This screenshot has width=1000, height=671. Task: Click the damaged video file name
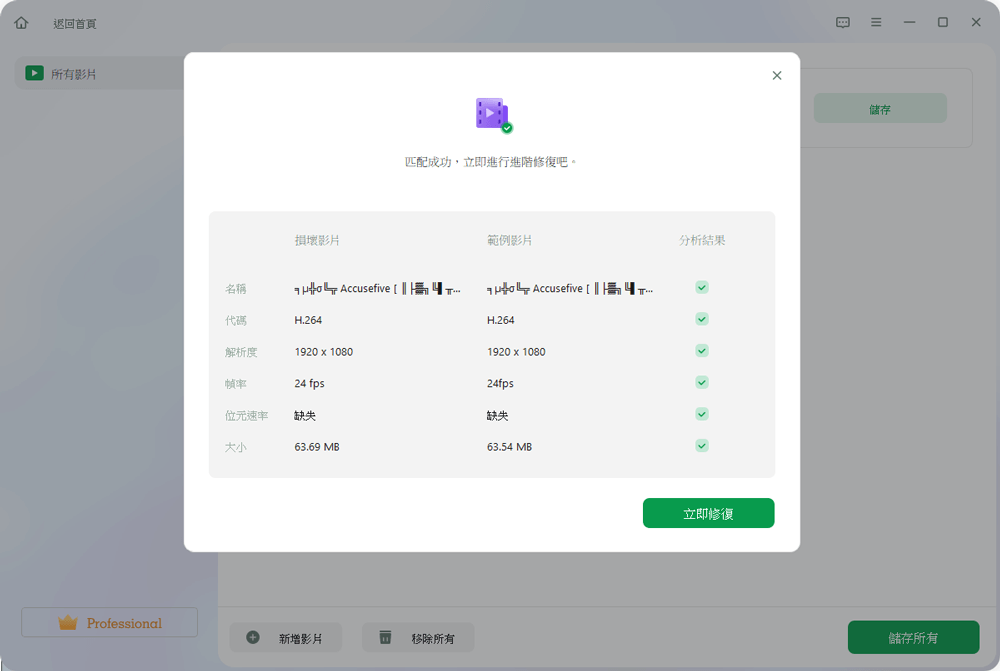click(x=377, y=289)
